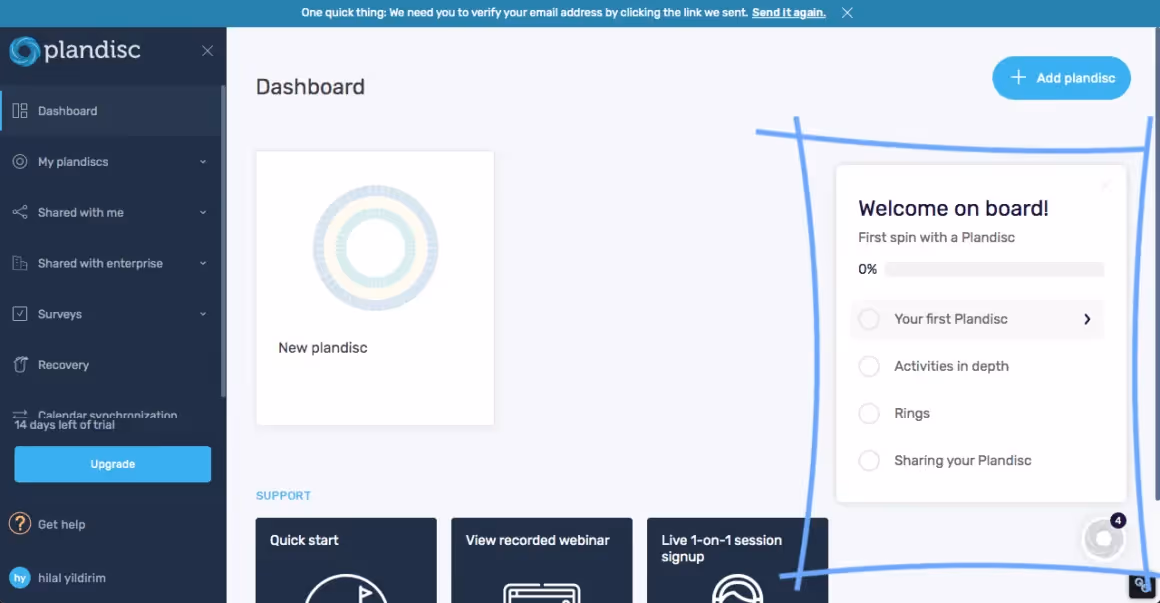Viewport: 1160px width, 603px height.
Task: Expand the Shared with enterprise chevron
Action: pos(203,263)
